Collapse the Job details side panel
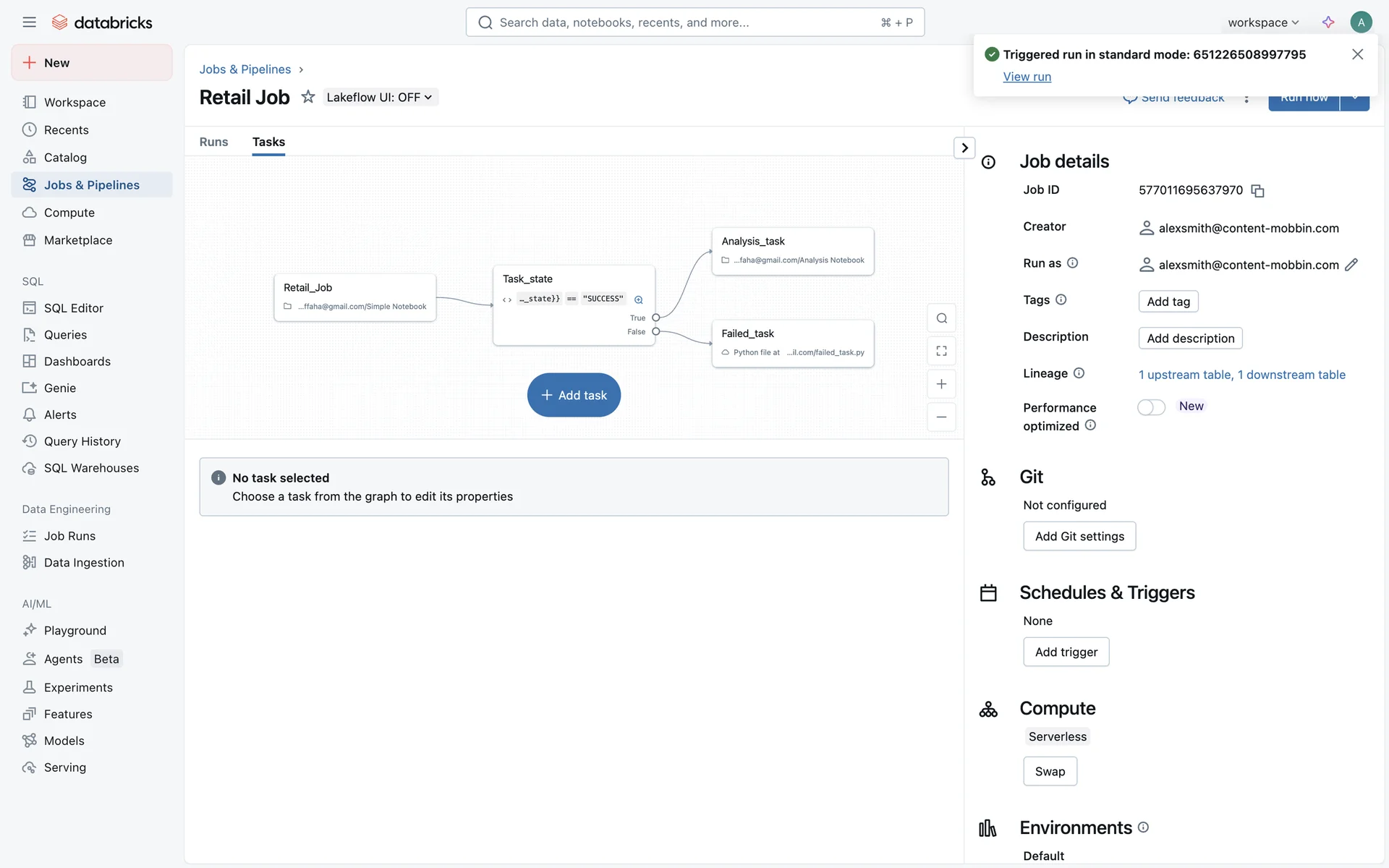Screen dimensions: 1389x868 (964, 148)
